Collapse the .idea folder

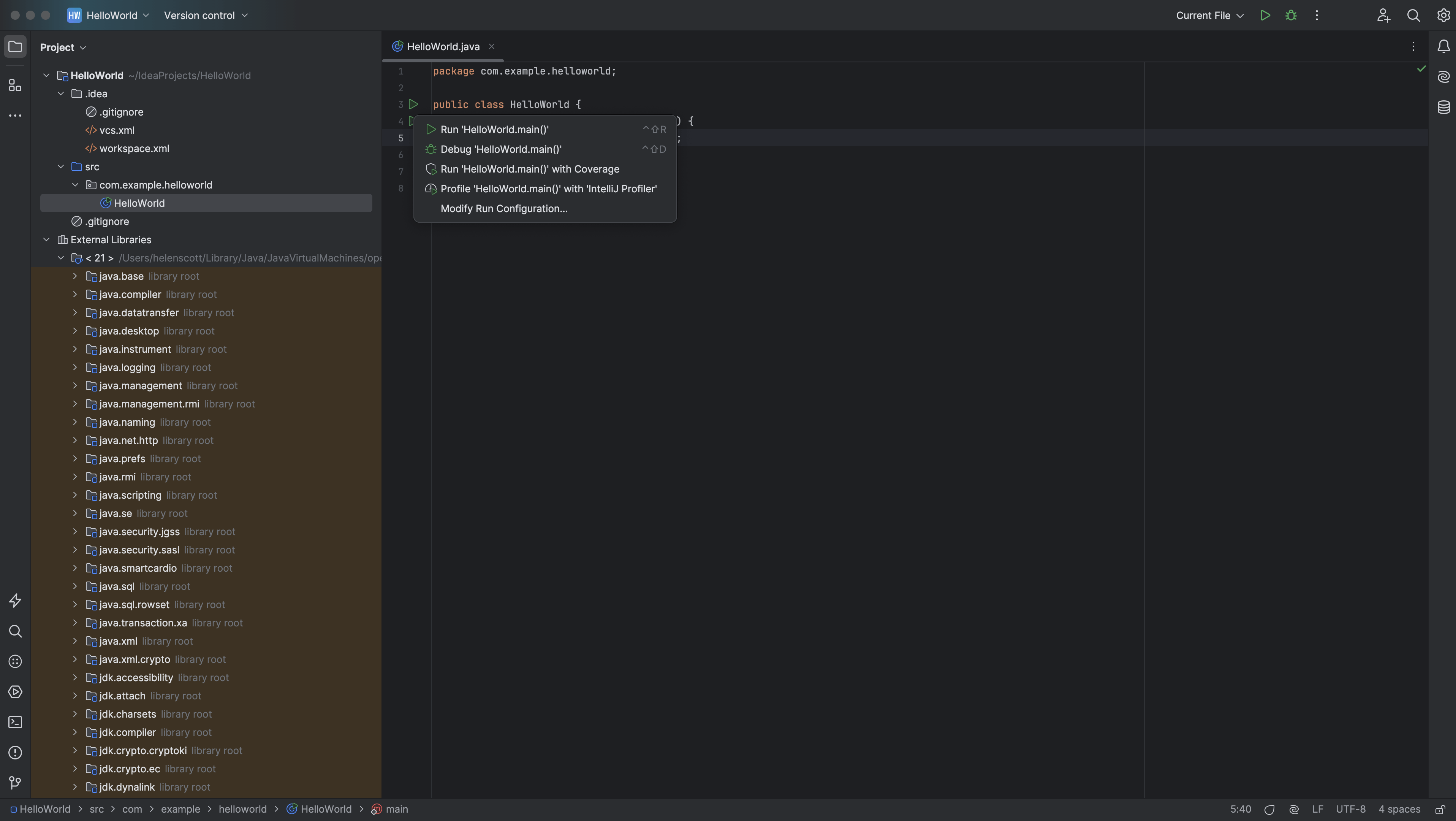tap(61, 94)
